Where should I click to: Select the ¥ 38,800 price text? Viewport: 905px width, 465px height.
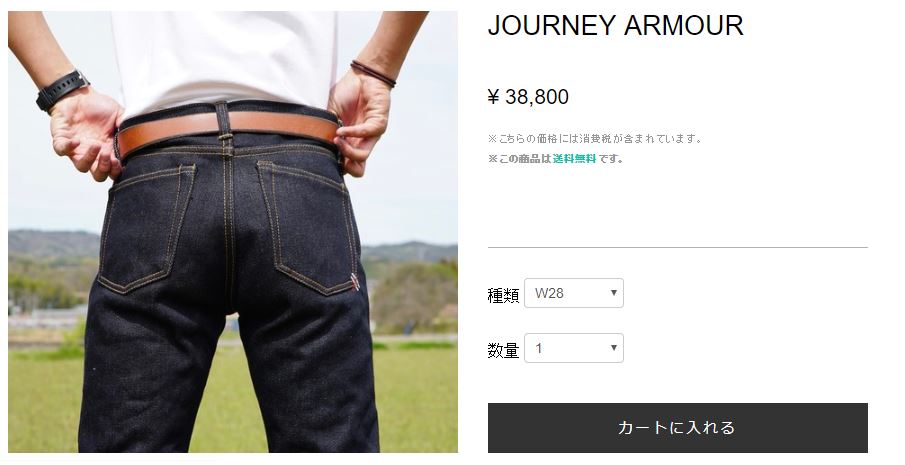pyautogui.click(x=528, y=97)
